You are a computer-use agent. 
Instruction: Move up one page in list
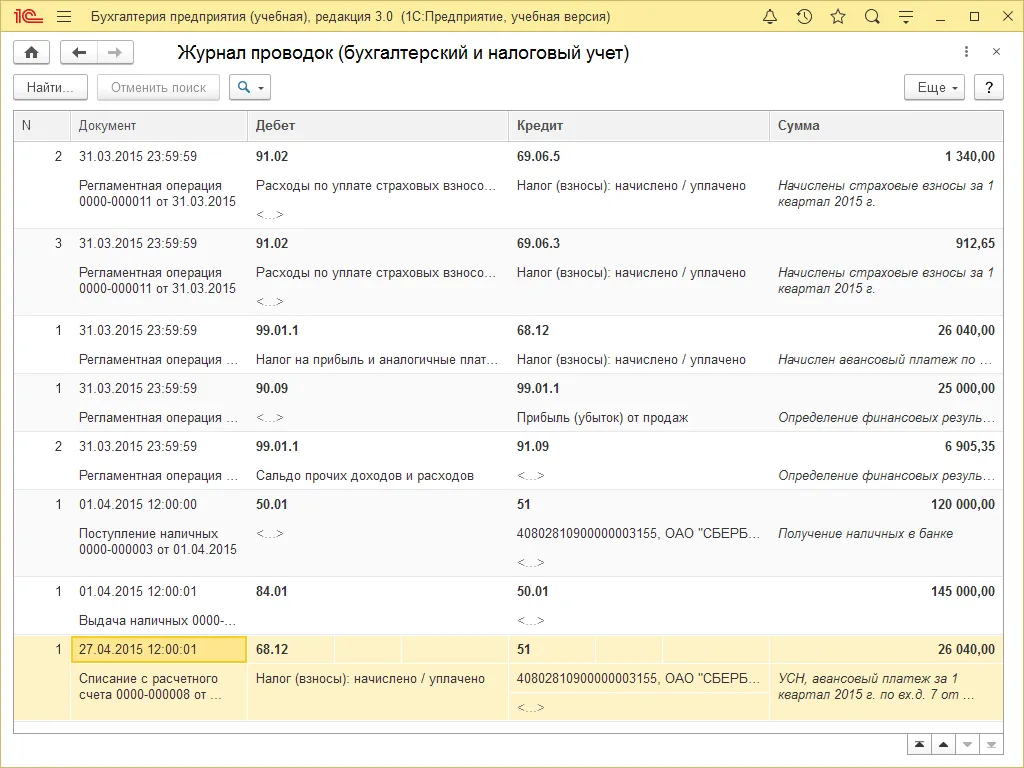click(944, 744)
